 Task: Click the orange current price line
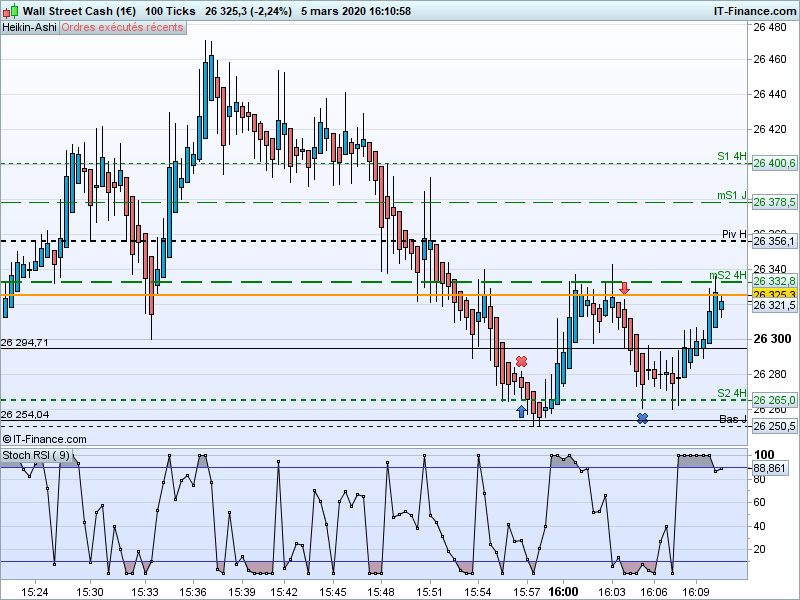(x=375, y=295)
